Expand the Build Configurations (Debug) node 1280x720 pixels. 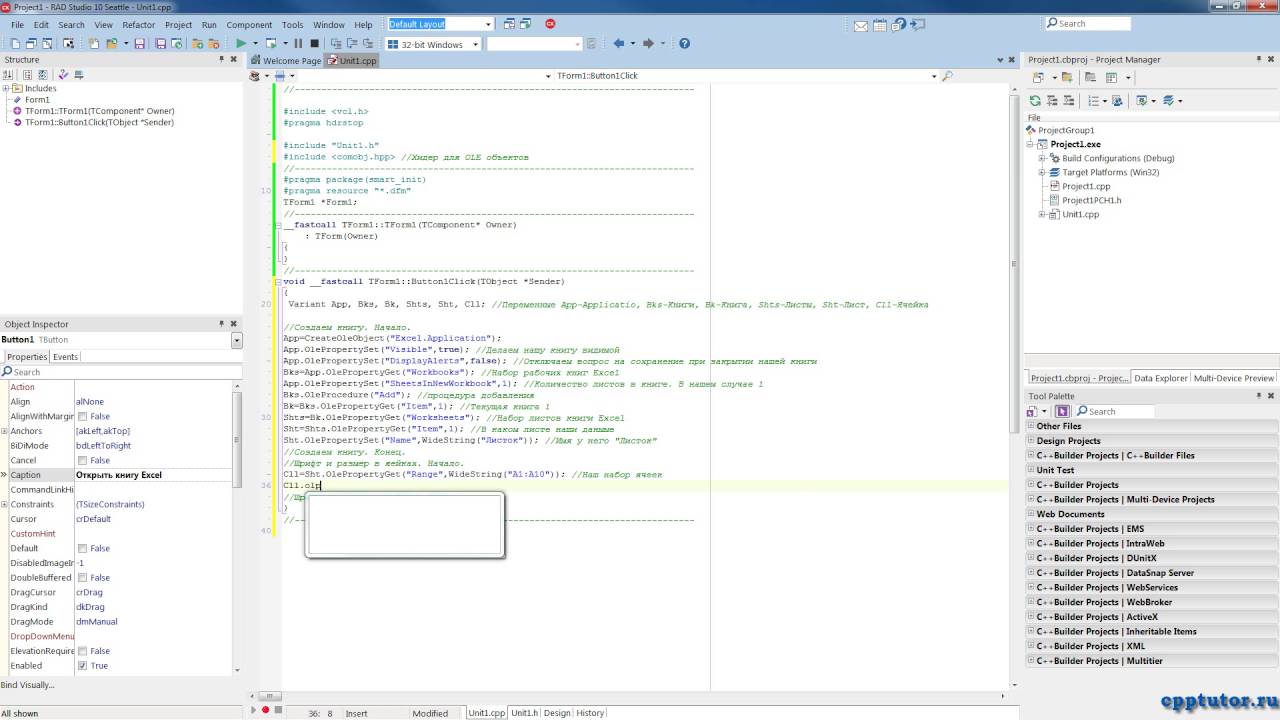click(x=1042, y=158)
